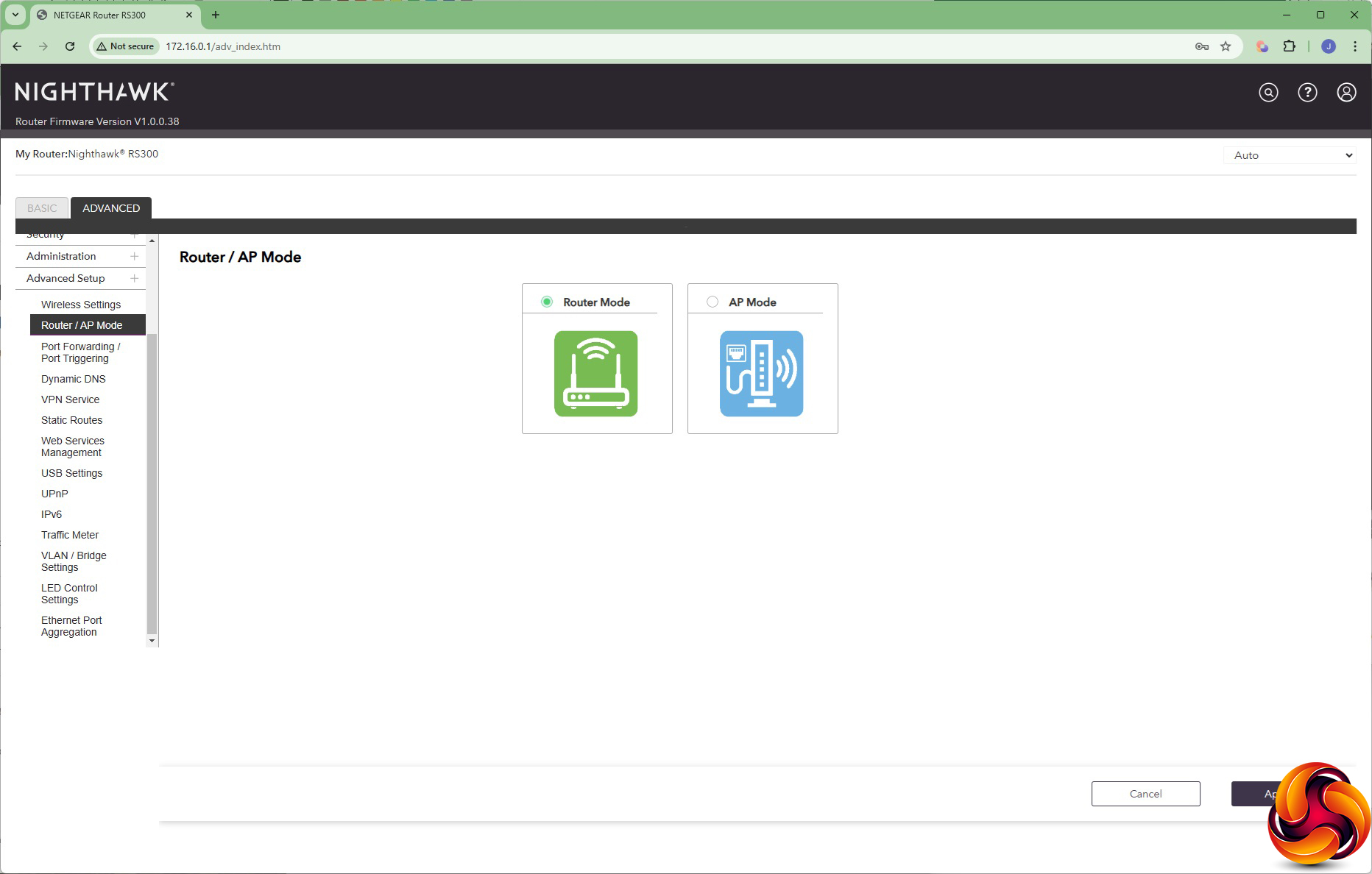Open Static Routes page
This screenshot has height=874, width=1372.
pos(71,420)
